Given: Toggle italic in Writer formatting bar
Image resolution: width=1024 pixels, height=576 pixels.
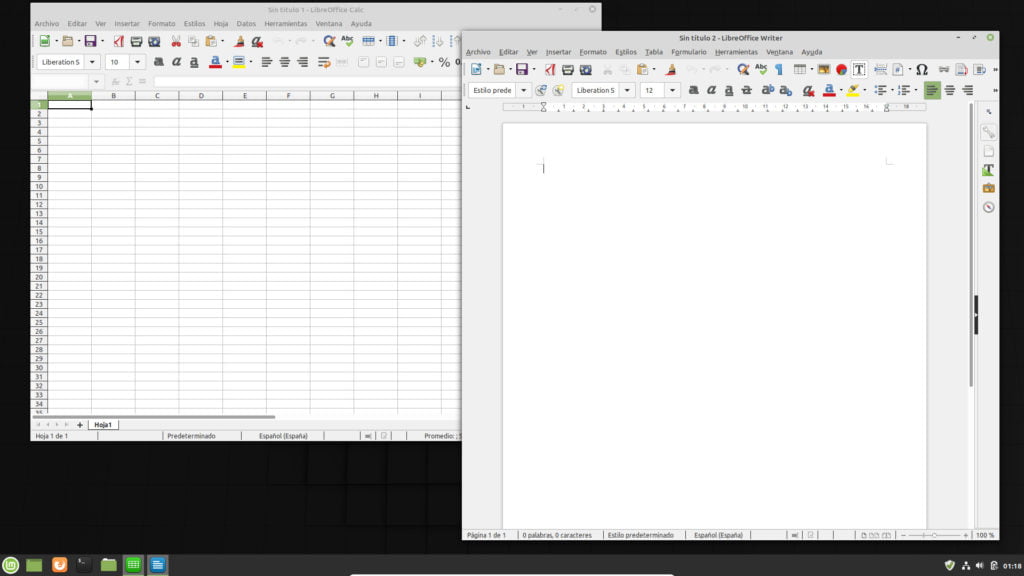Looking at the screenshot, I should pos(711,91).
